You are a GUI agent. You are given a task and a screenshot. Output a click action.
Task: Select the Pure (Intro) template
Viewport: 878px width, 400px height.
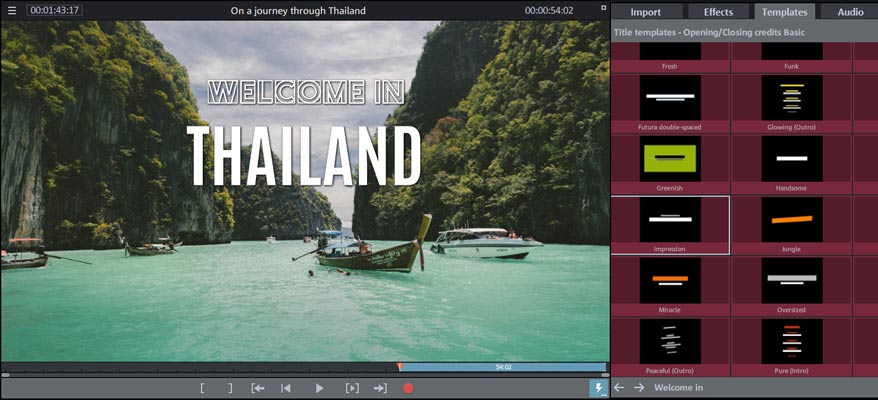pos(791,347)
